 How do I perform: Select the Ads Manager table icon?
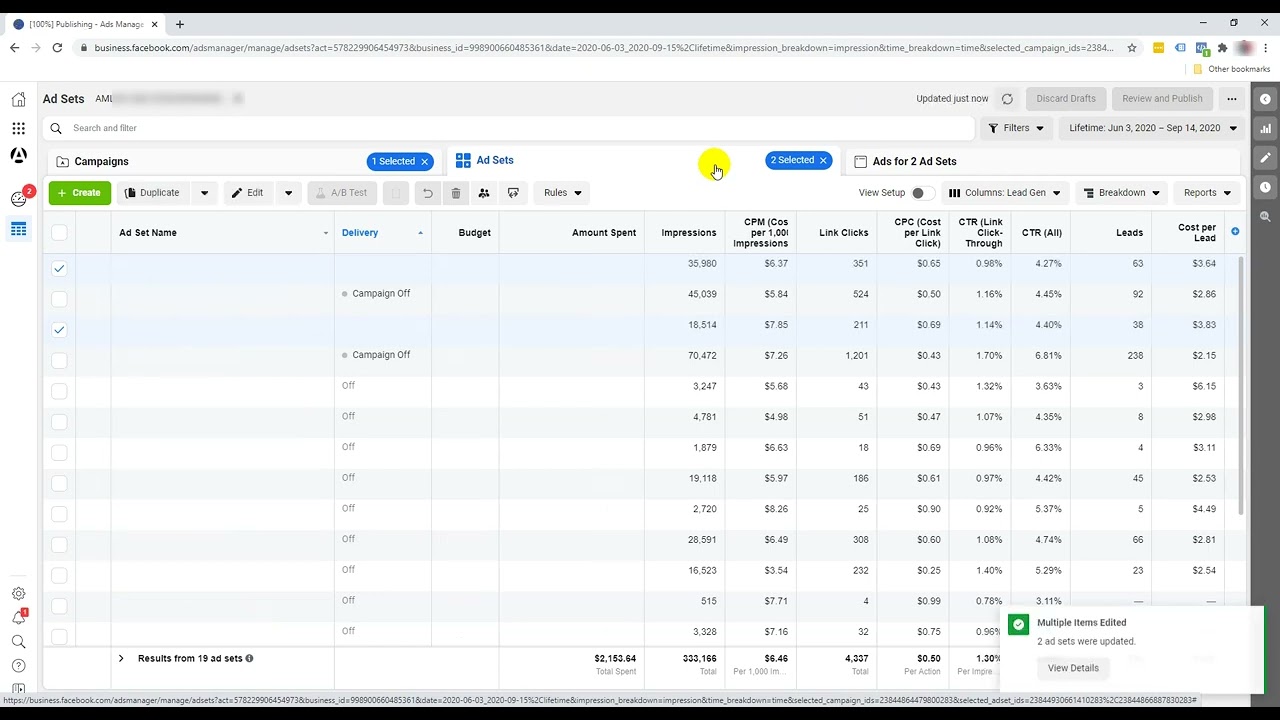click(18, 230)
